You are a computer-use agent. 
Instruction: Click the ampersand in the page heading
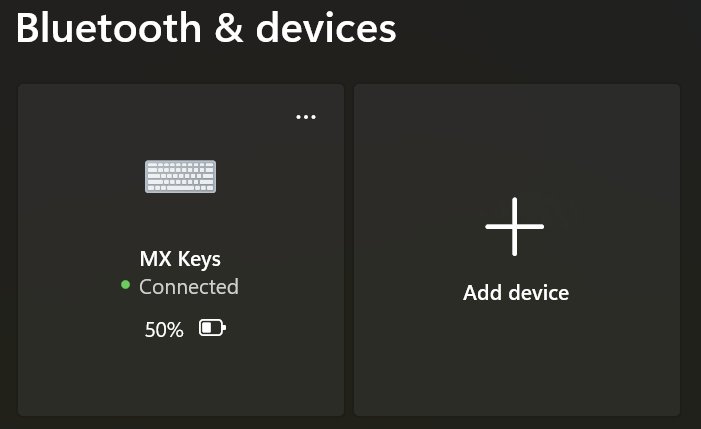pyautogui.click(x=229, y=29)
